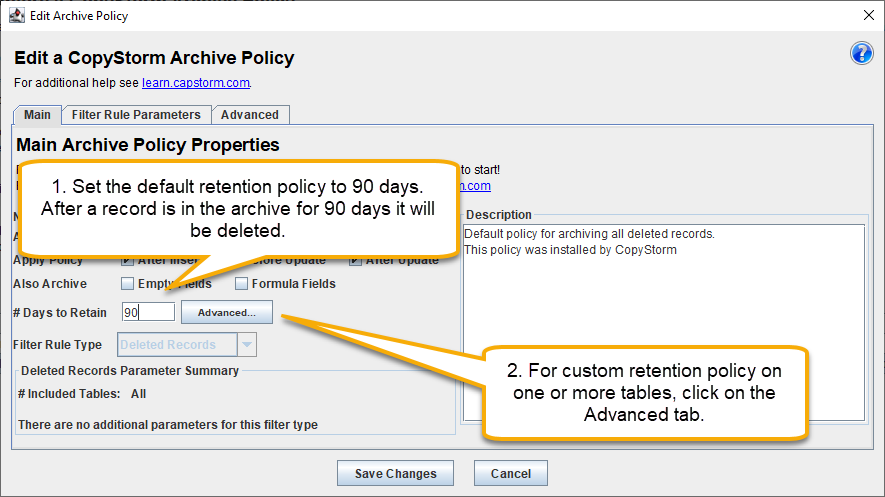Viewport: 885px width, 497px height.
Task: Click the 'Also Archive' label
Action: pos(50,284)
